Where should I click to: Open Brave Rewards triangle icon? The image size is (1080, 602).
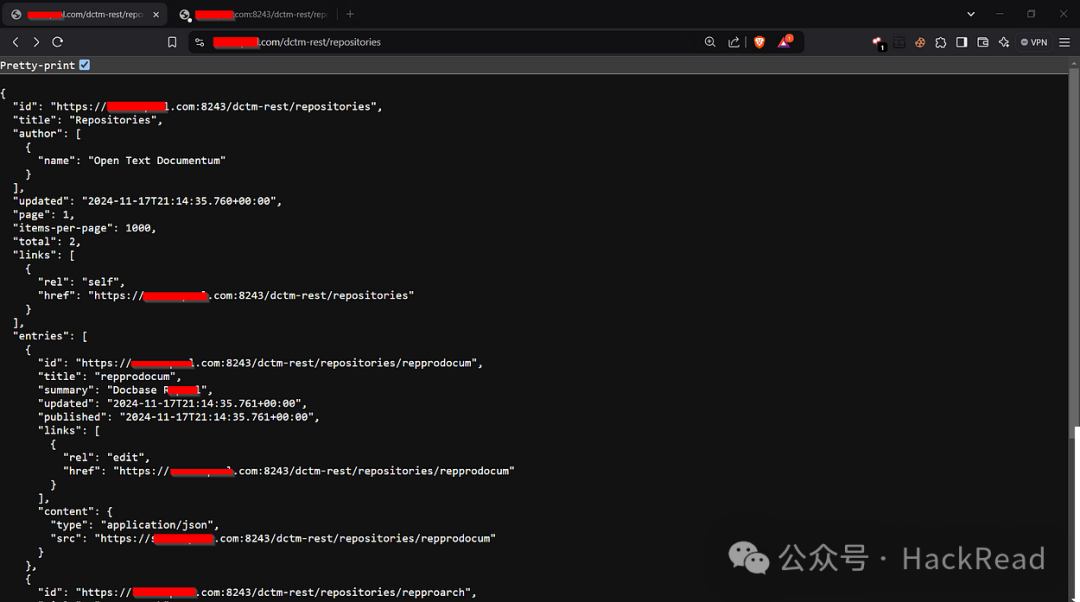click(785, 42)
